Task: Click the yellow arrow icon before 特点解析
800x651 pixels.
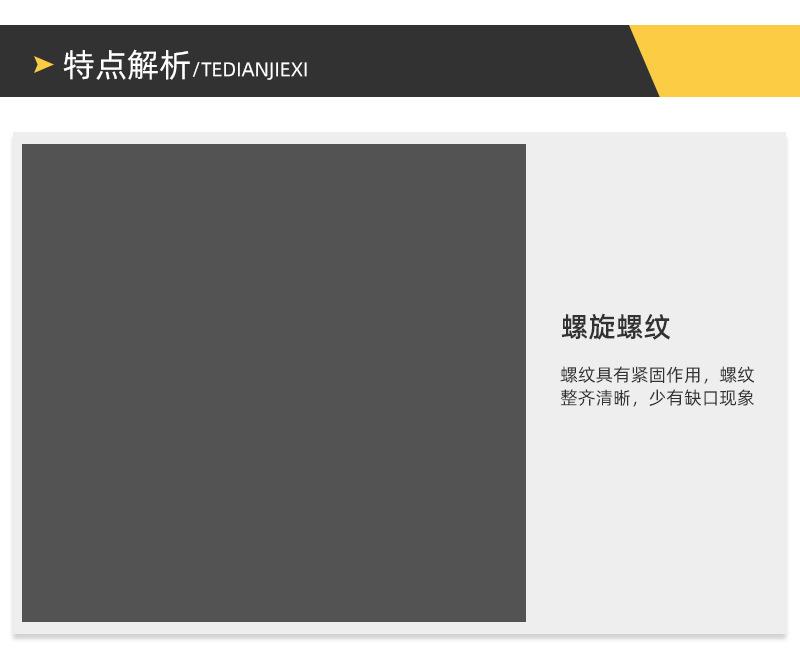Action: point(43,65)
